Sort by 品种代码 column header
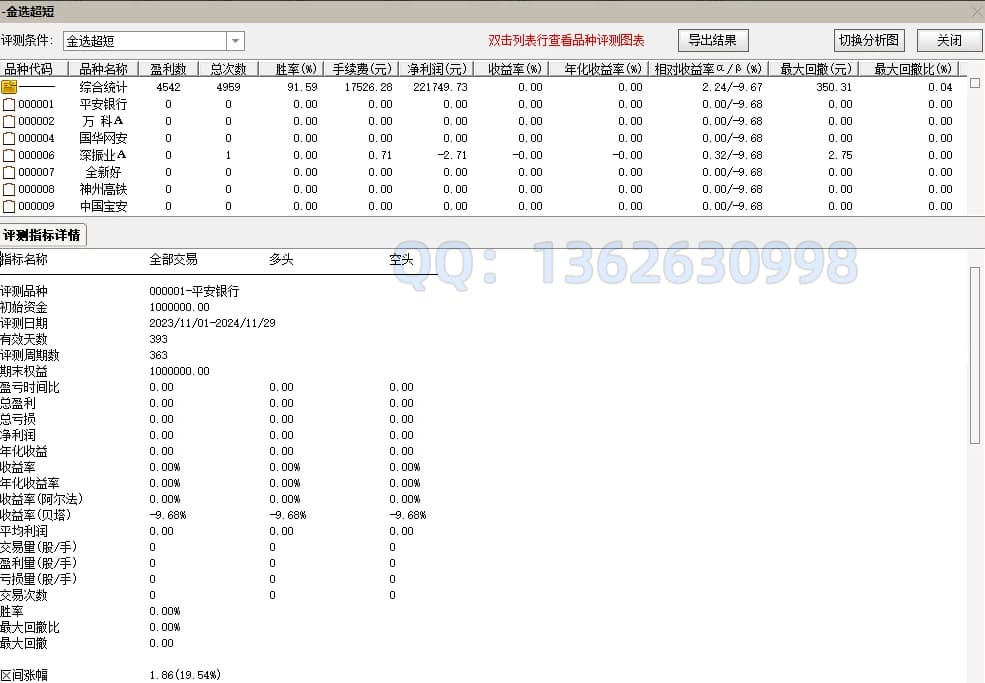Screen dimensions: 985x683 (x=33, y=68)
